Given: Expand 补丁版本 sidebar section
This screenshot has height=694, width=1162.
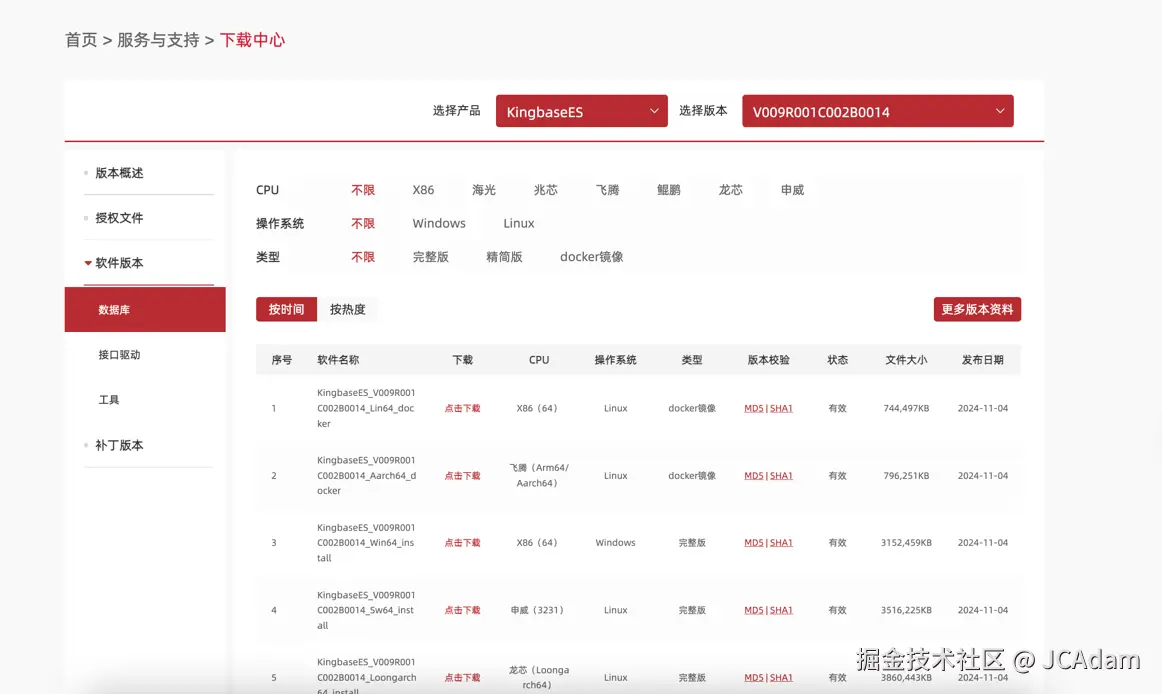Looking at the screenshot, I should click(x=119, y=446).
